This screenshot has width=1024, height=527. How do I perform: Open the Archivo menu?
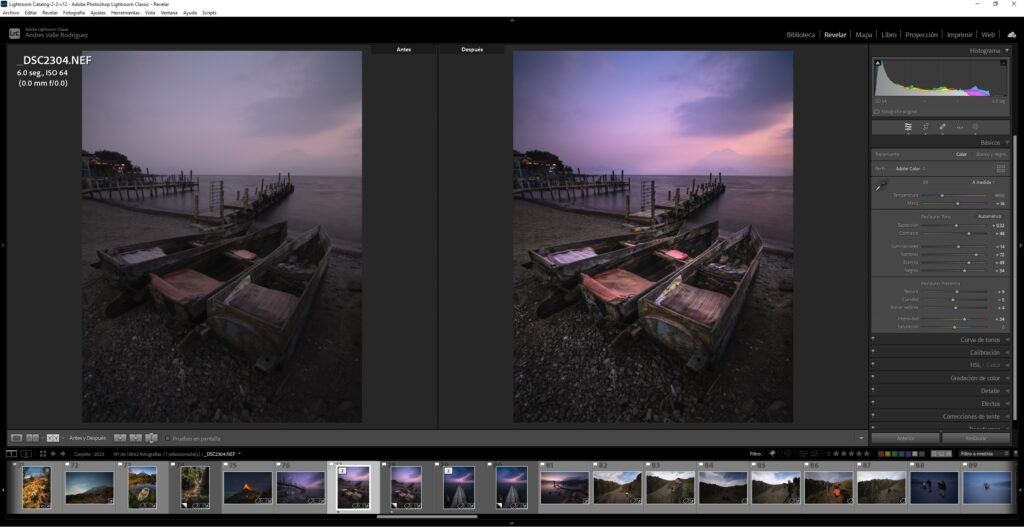pos(10,12)
